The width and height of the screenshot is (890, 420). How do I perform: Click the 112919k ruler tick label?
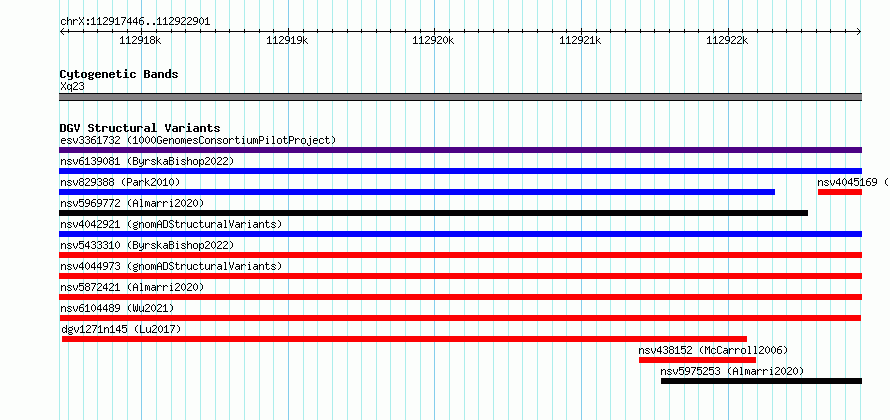287,40
